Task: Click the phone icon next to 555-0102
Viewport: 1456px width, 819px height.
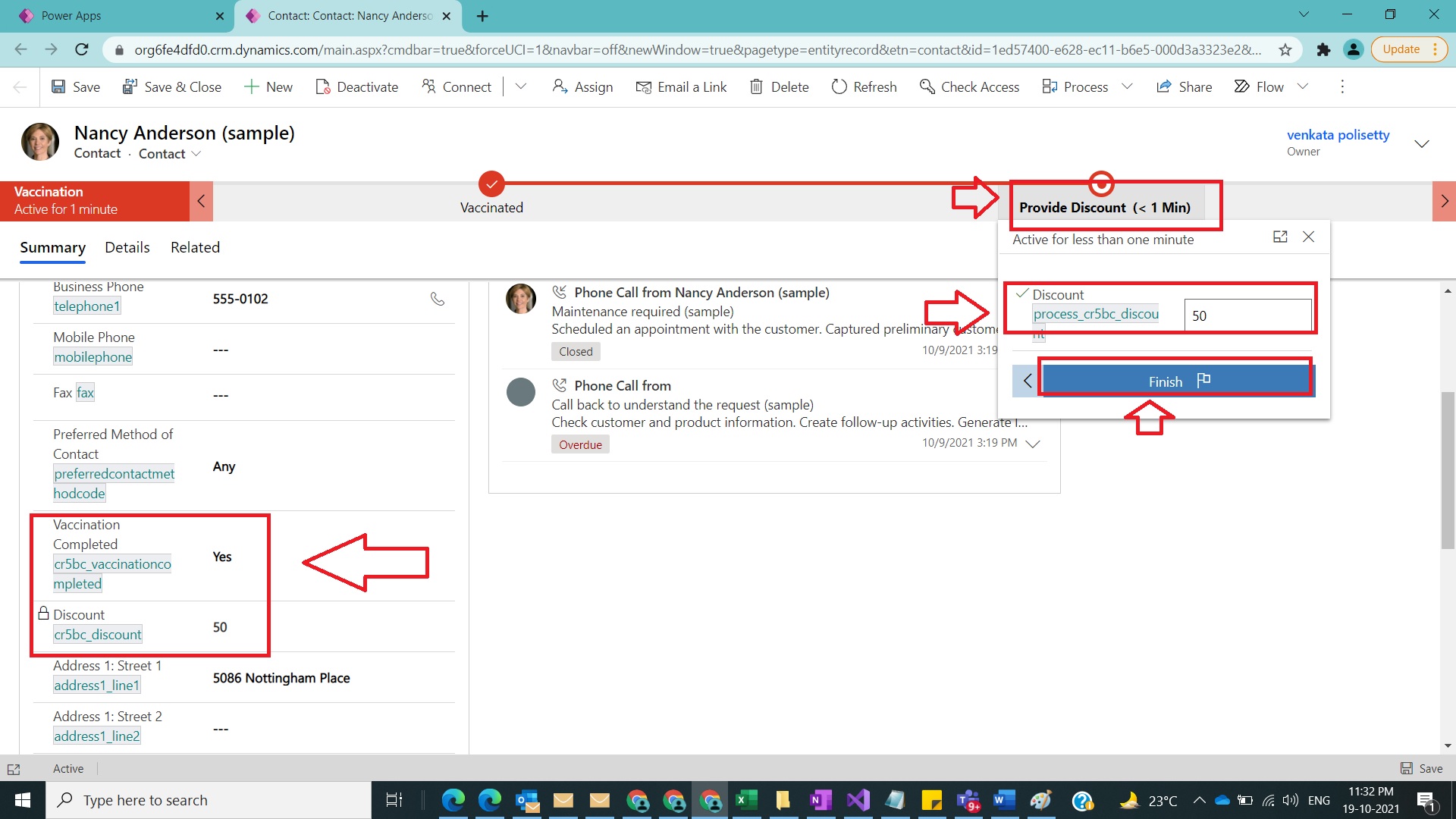Action: pyautogui.click(x=438, y=299)
